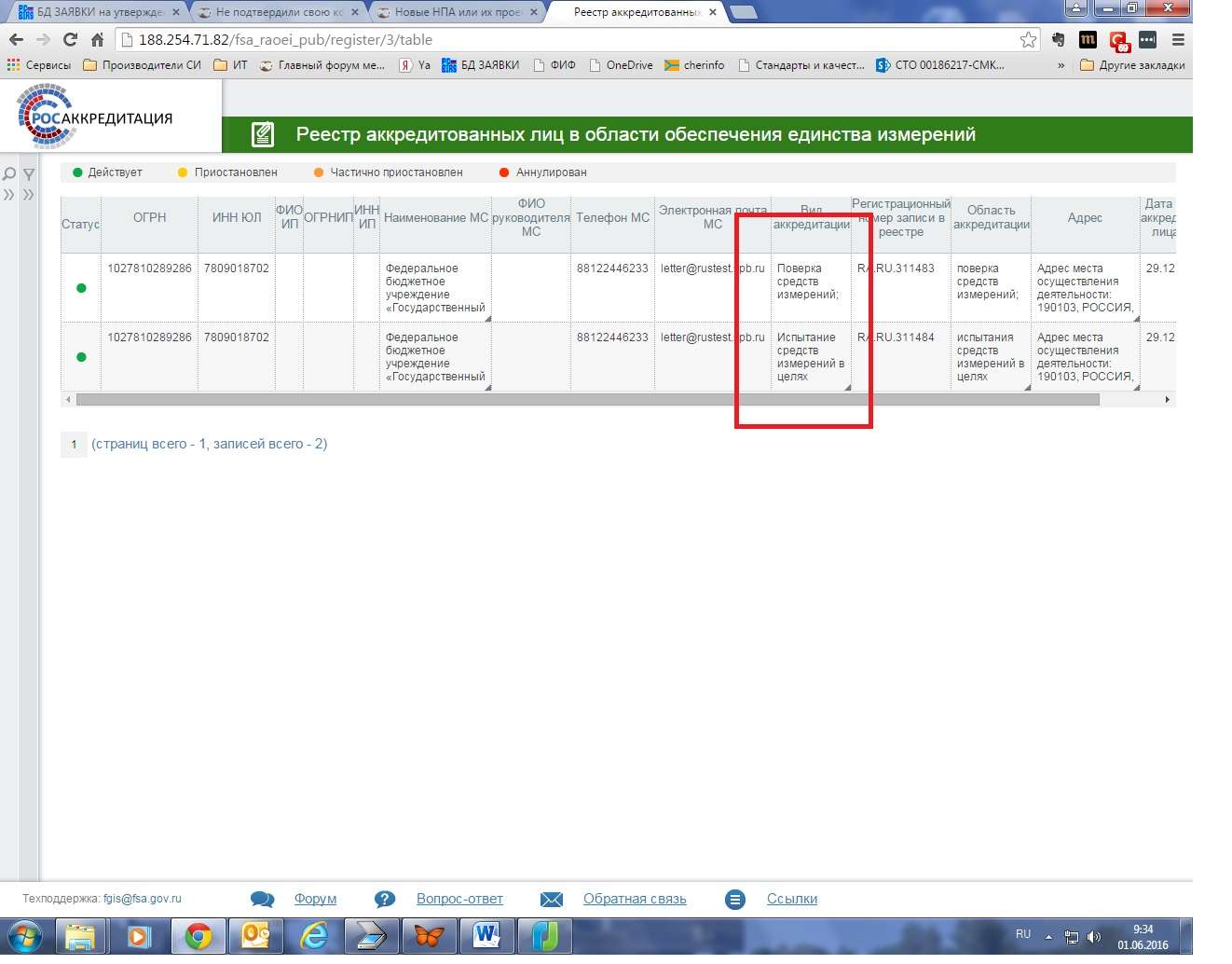Viewport: 1232px width, 964px height.
Task: Open the Обратная связь link
Action: point(634,899)
